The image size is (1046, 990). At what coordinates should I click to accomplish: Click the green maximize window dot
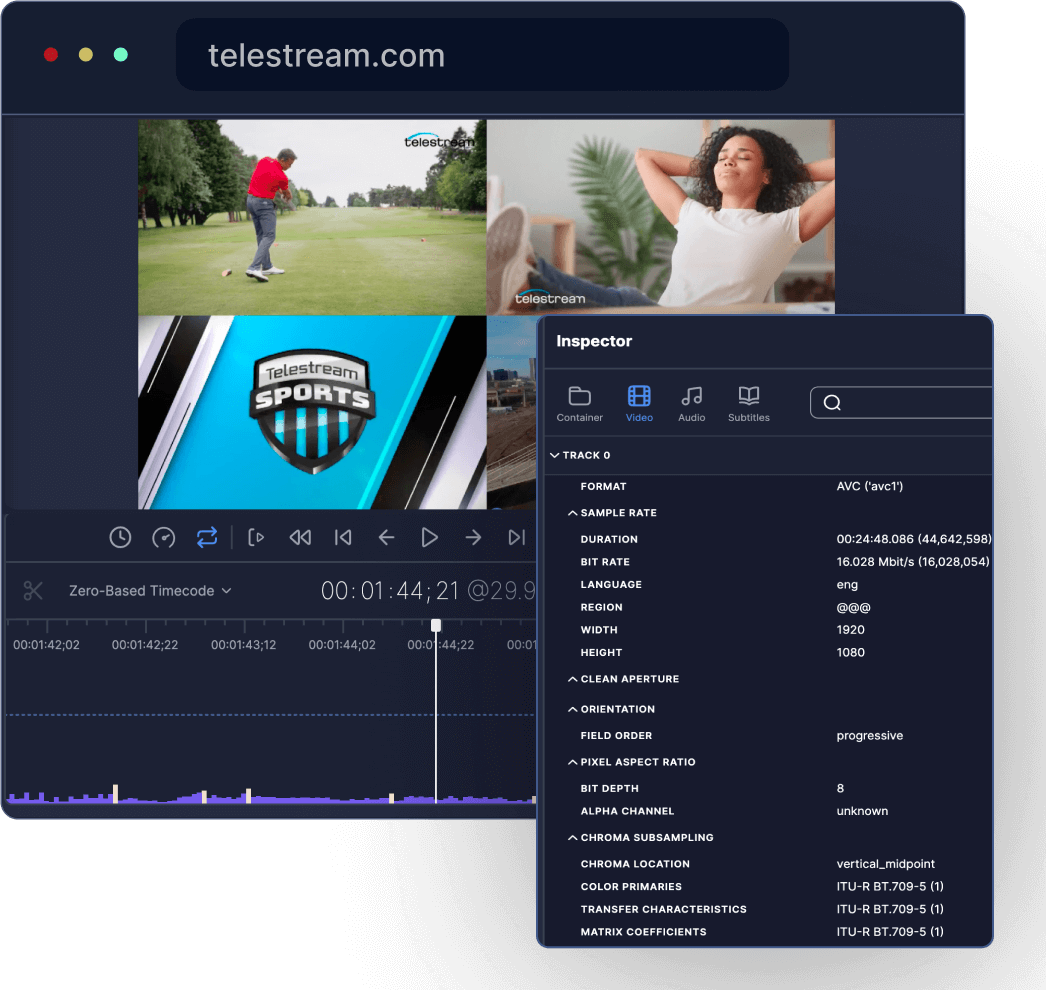coord(121,55)
